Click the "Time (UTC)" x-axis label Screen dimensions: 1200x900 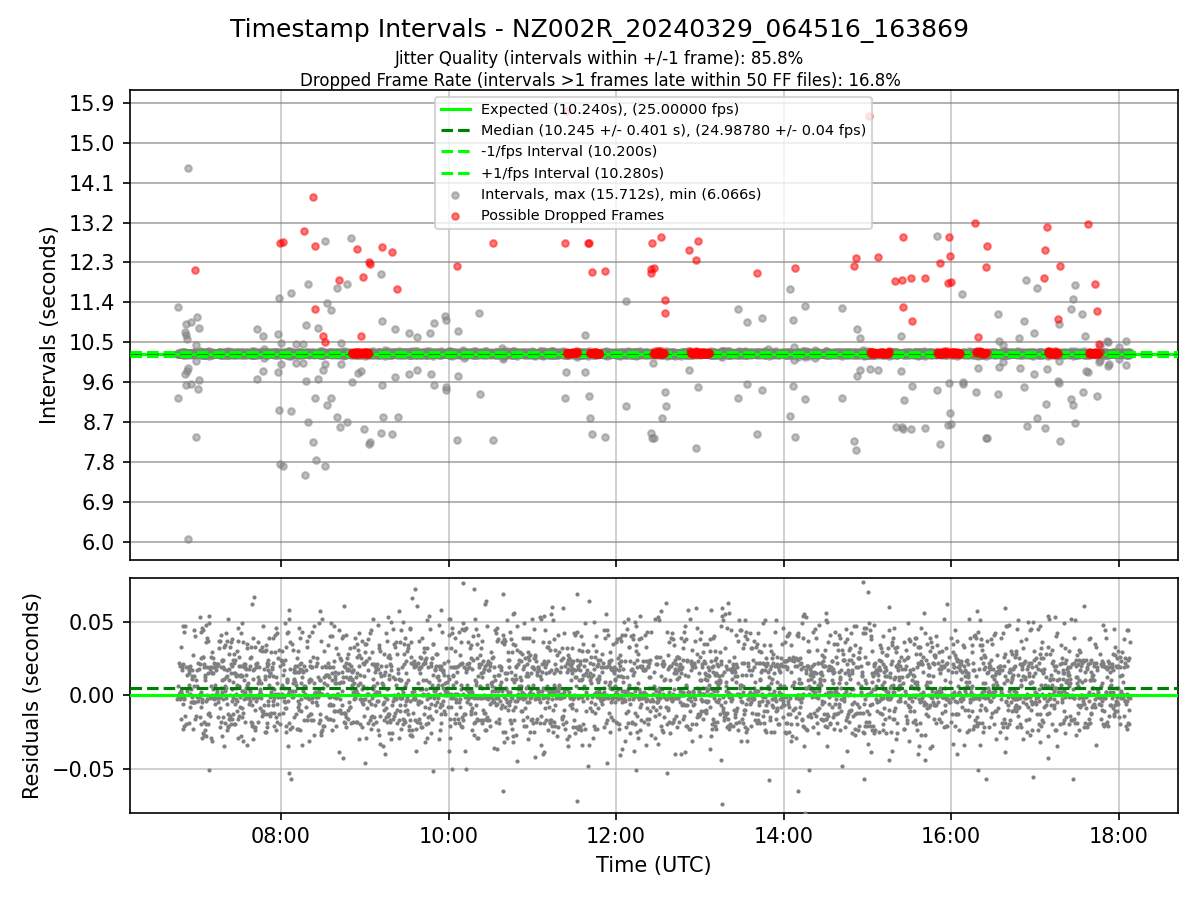click(653, 865)
